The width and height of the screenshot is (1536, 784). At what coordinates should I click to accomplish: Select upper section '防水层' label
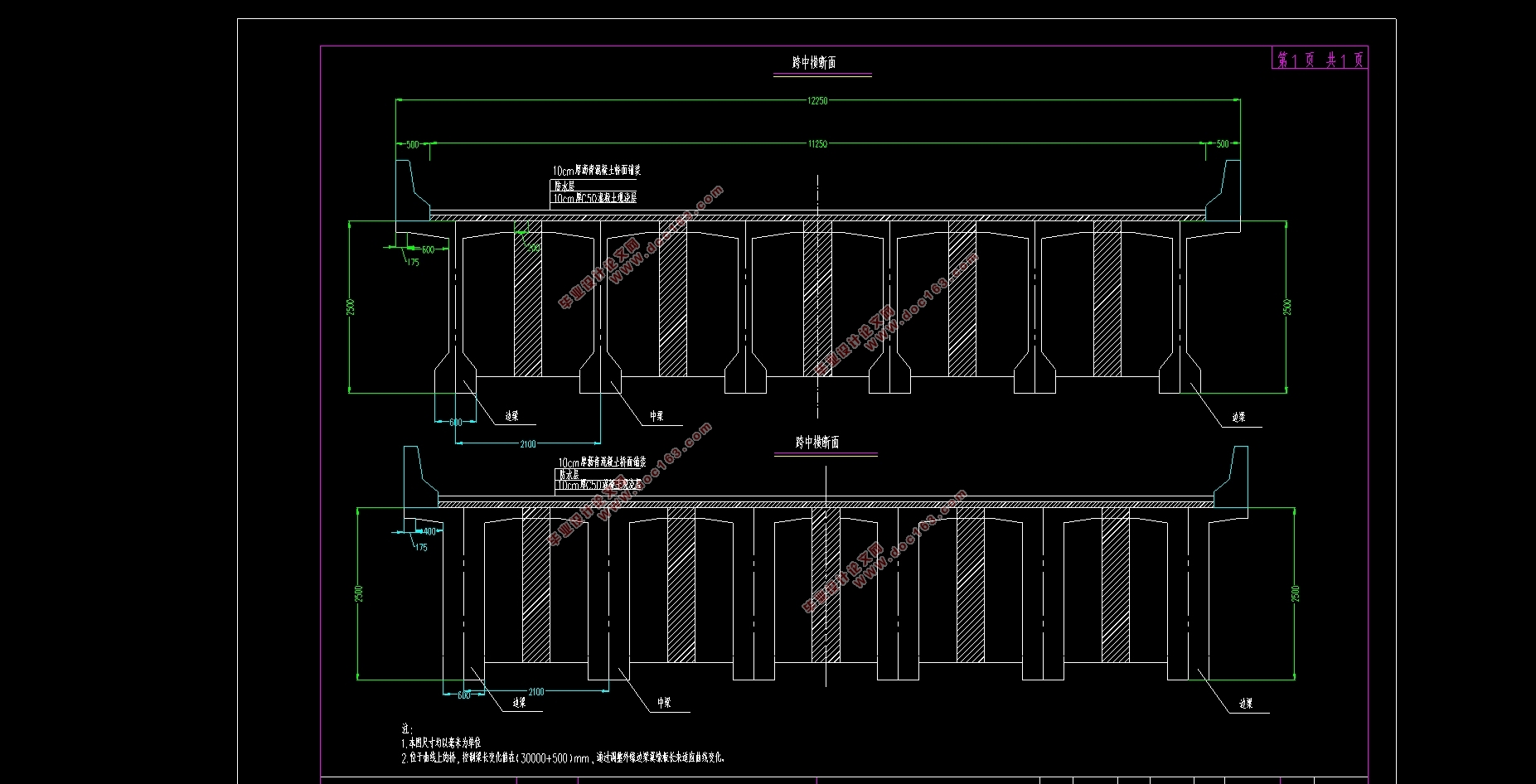tap(564, 186)
